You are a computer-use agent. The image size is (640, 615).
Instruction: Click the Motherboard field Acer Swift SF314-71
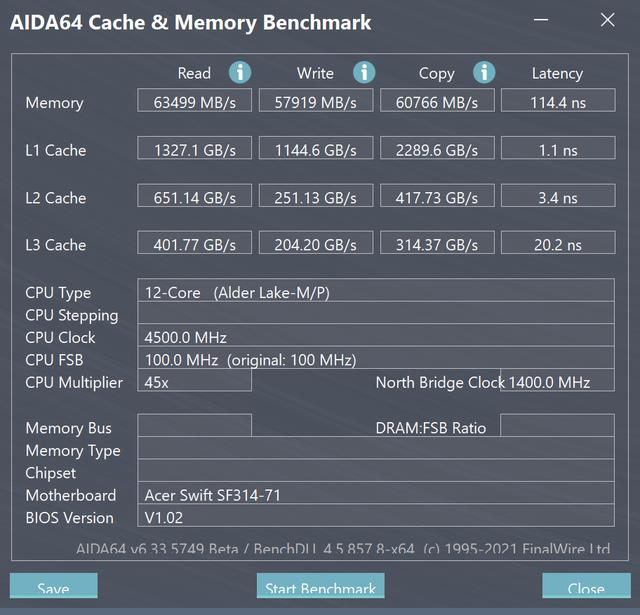[377, 495]
